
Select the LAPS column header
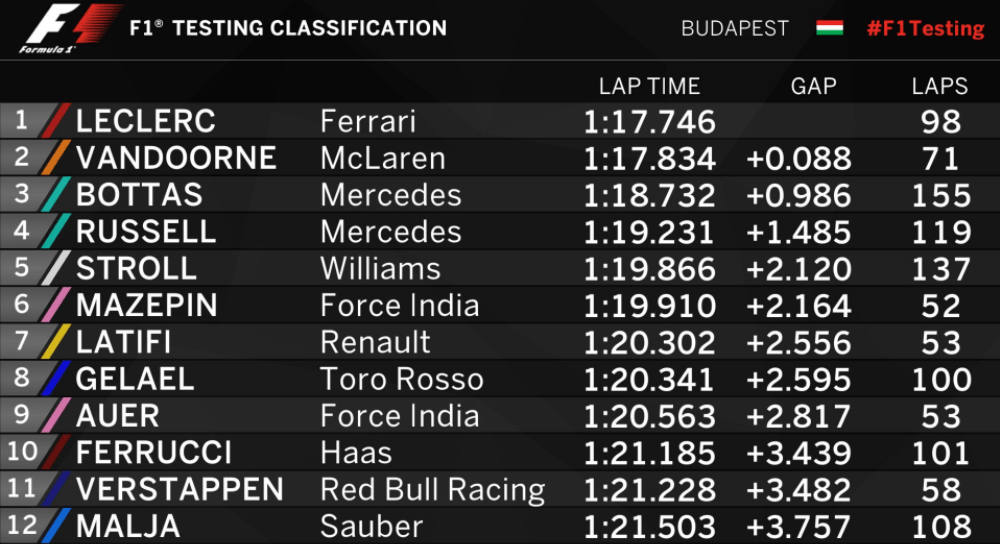[939, 86]
